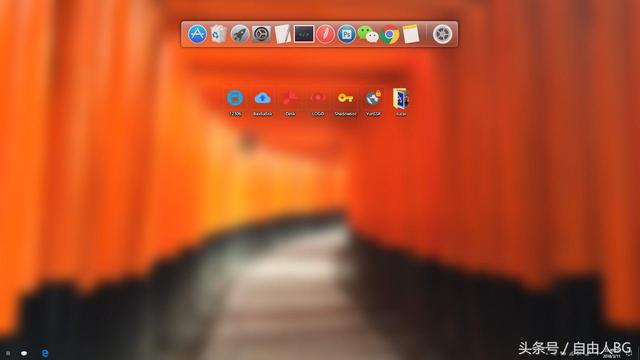The width and height of the screenshot is (640, 360).
Task: Open the red circular pen app icon
Action: [325, 34]
